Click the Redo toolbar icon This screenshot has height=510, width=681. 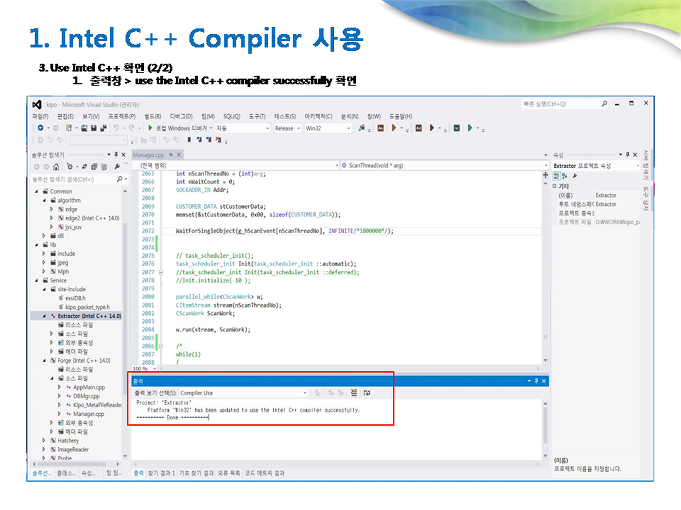coord(132,128)
